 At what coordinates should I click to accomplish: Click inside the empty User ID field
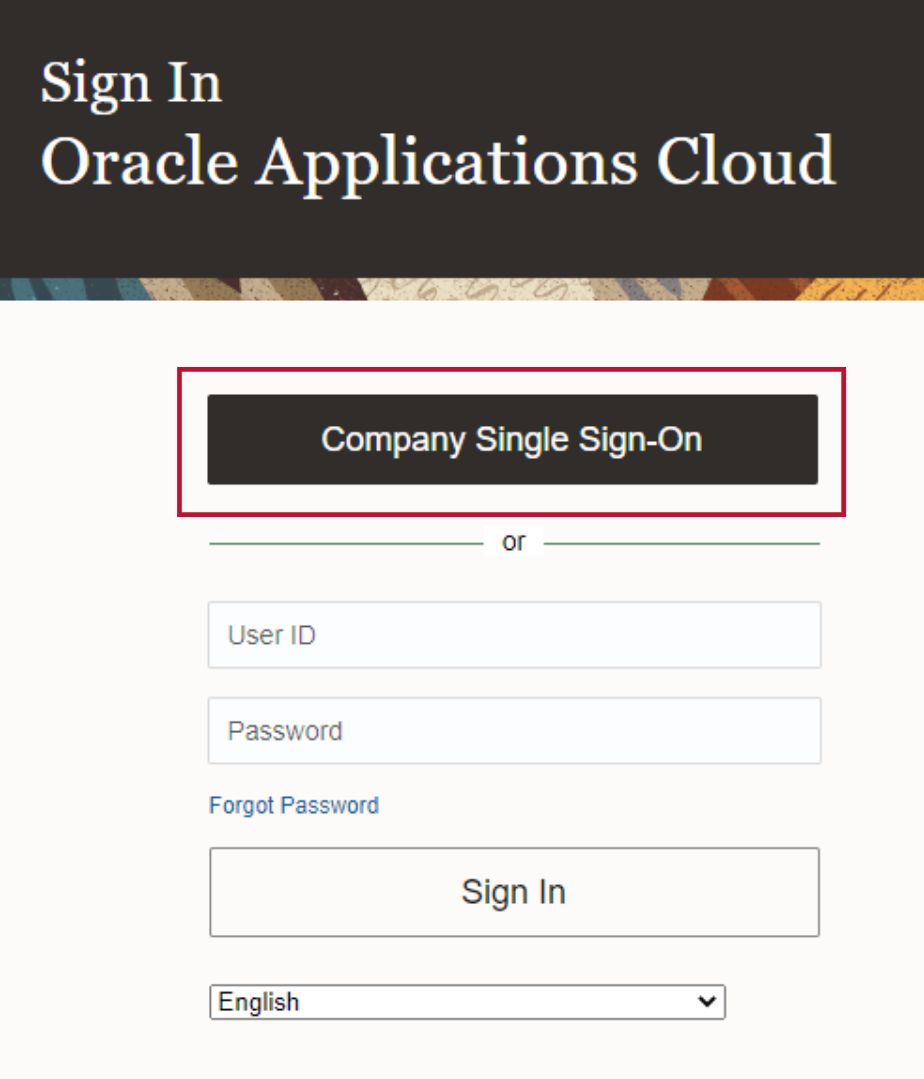pos(513,634)
